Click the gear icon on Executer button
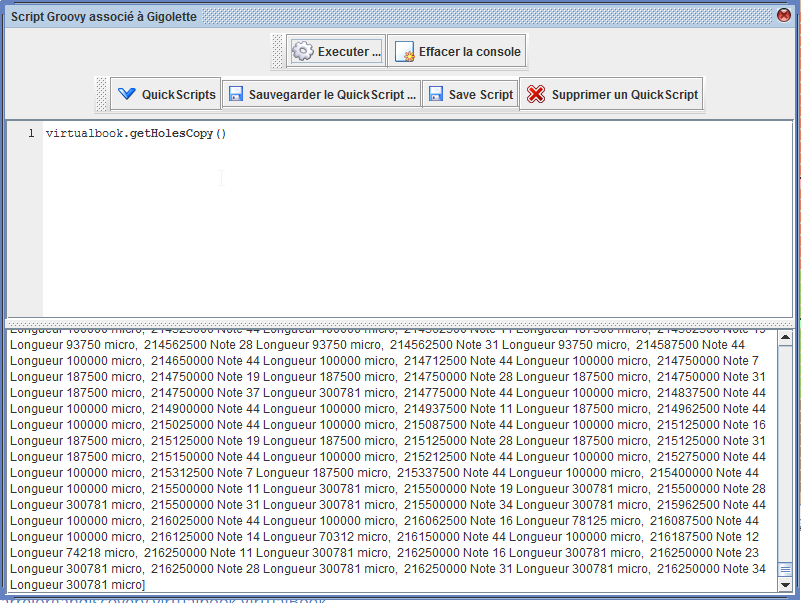The width and height of the screenshot is (801, 603). click(x=303, y=52)
